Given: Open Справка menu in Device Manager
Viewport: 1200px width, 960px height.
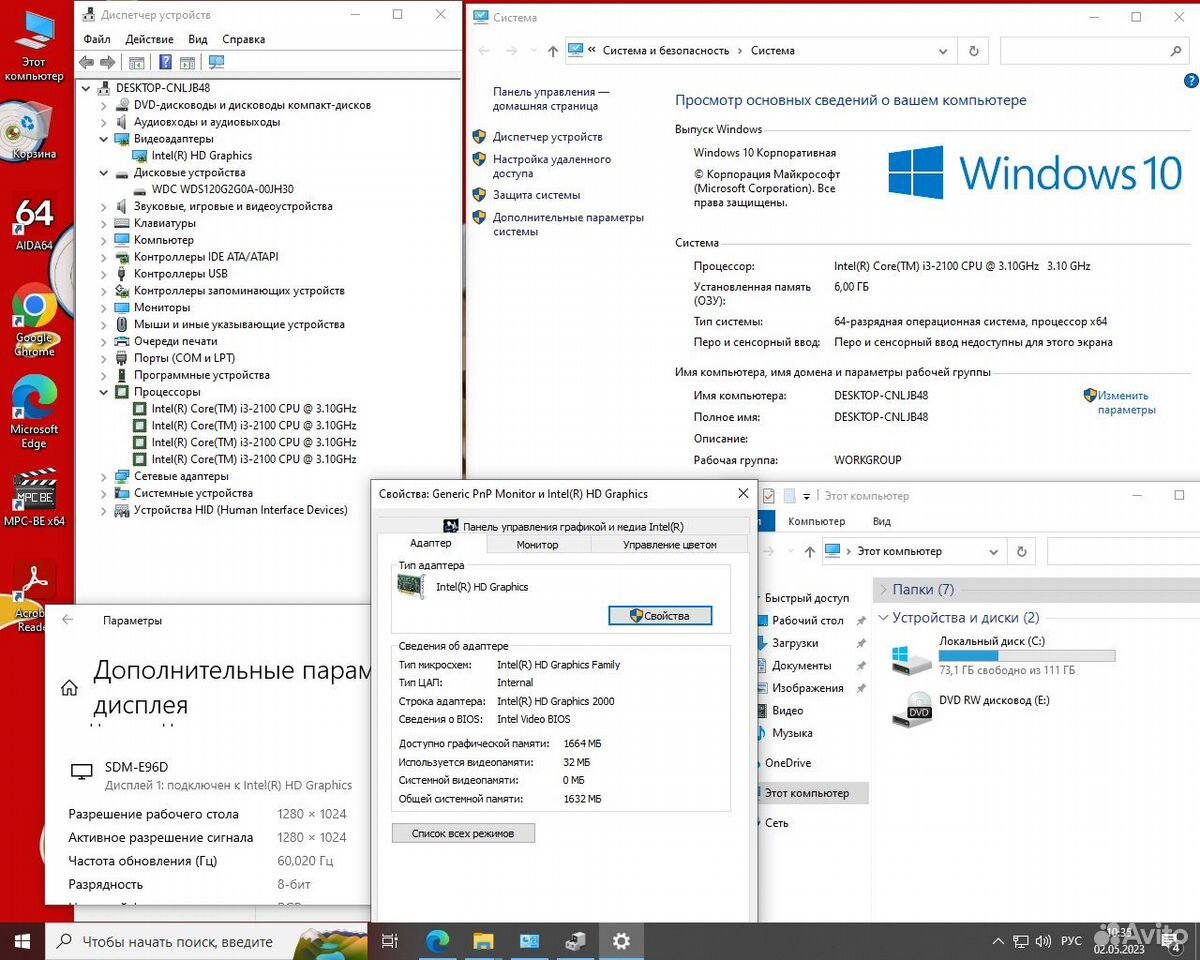Looking at the screenshot, I should [x=244, y=39].
